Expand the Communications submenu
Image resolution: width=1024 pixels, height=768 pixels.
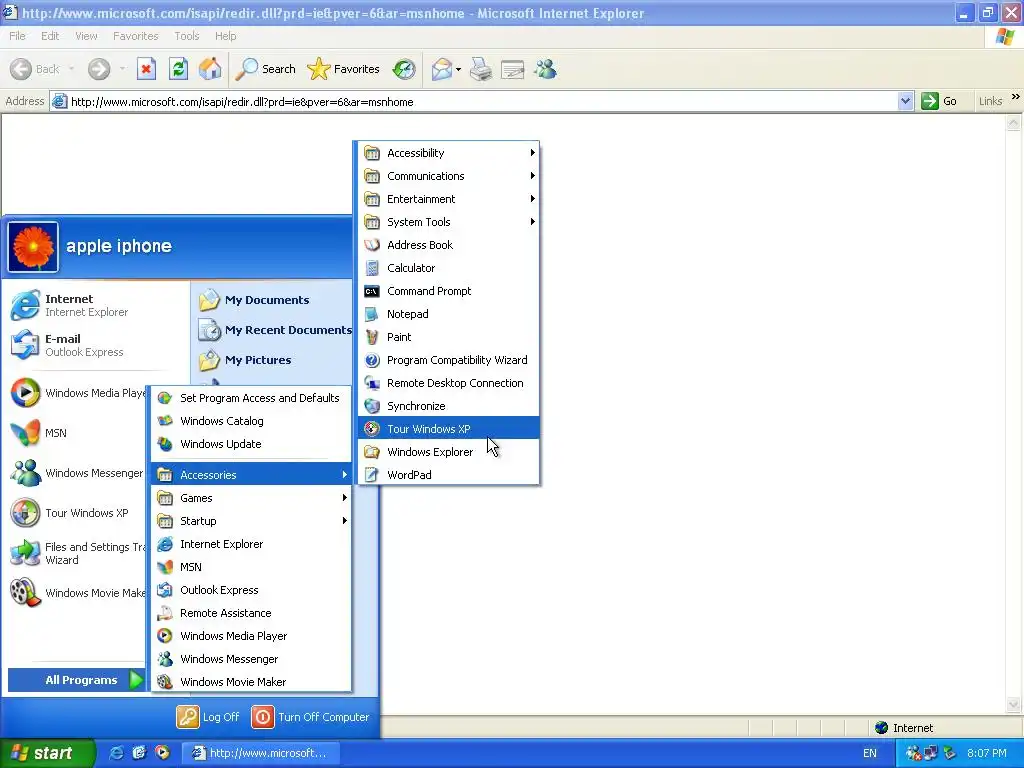pos(449,176)
